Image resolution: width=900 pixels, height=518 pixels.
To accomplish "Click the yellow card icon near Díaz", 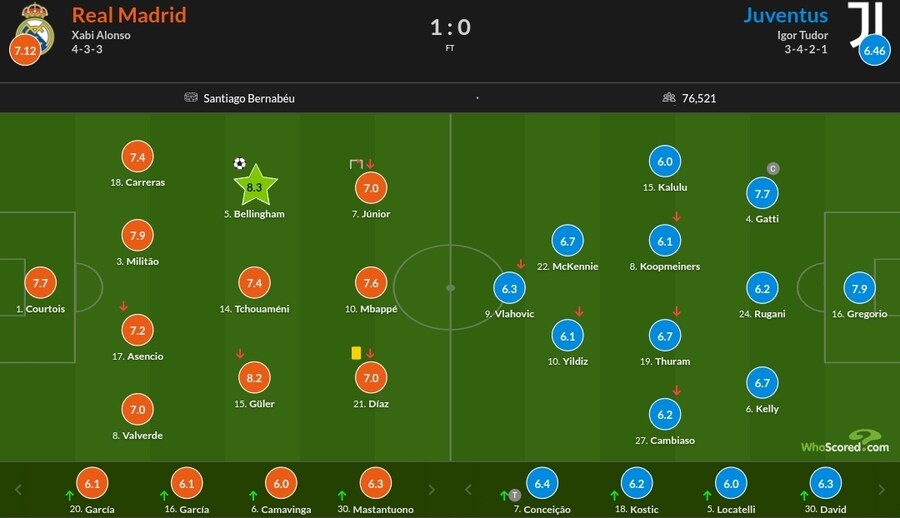I will 355,352.
